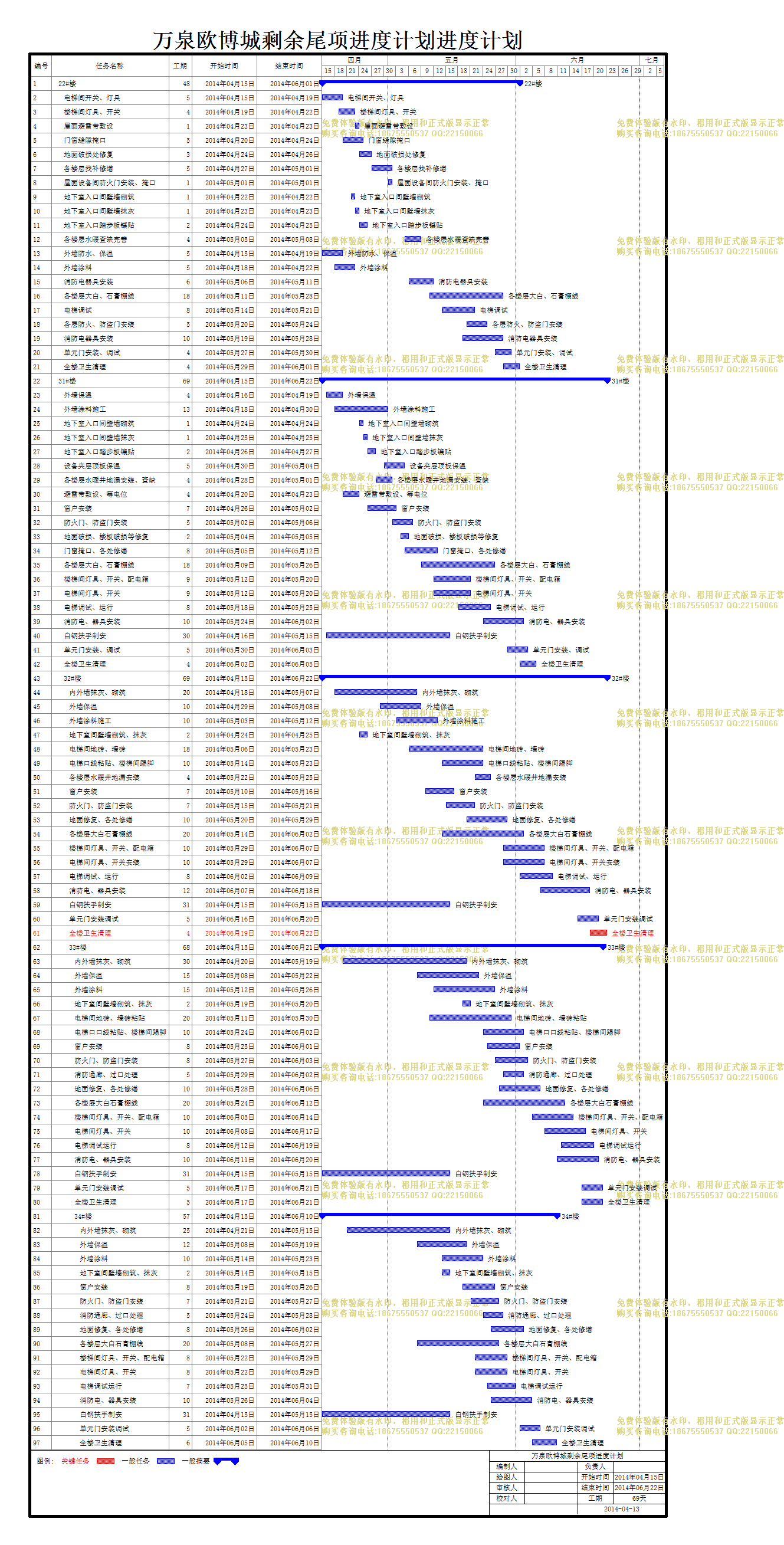This screenshot has height=1545, width=784.
Task: Click the 负责人 label in the info box
Action: tap(595, 1467)
